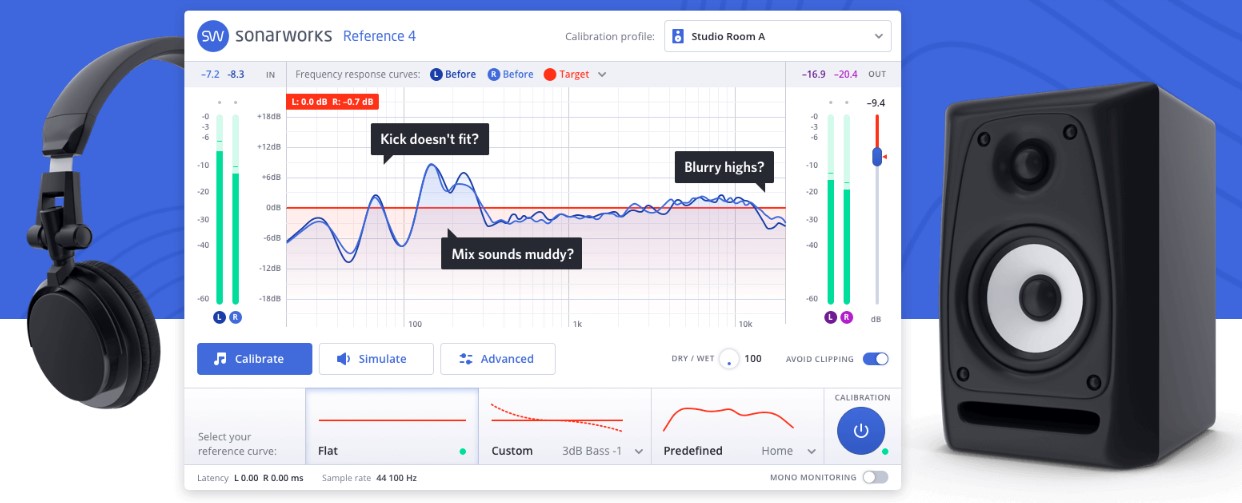Click the calibration power button
Image resolution: width=1242 pixels, height=503 pixels.
[861, 430]
